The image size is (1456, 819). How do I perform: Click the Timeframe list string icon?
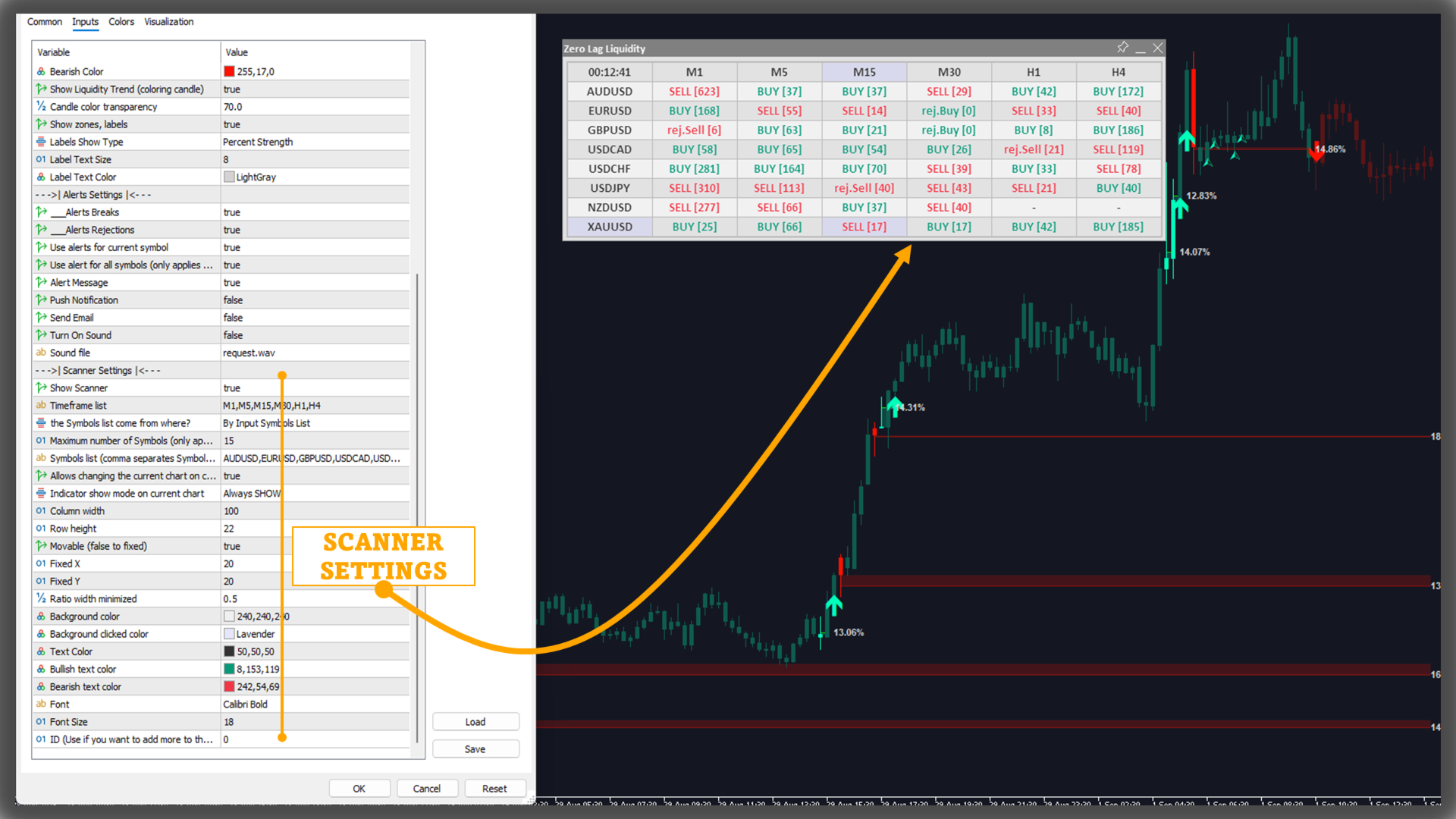click(x=41, y=405)
